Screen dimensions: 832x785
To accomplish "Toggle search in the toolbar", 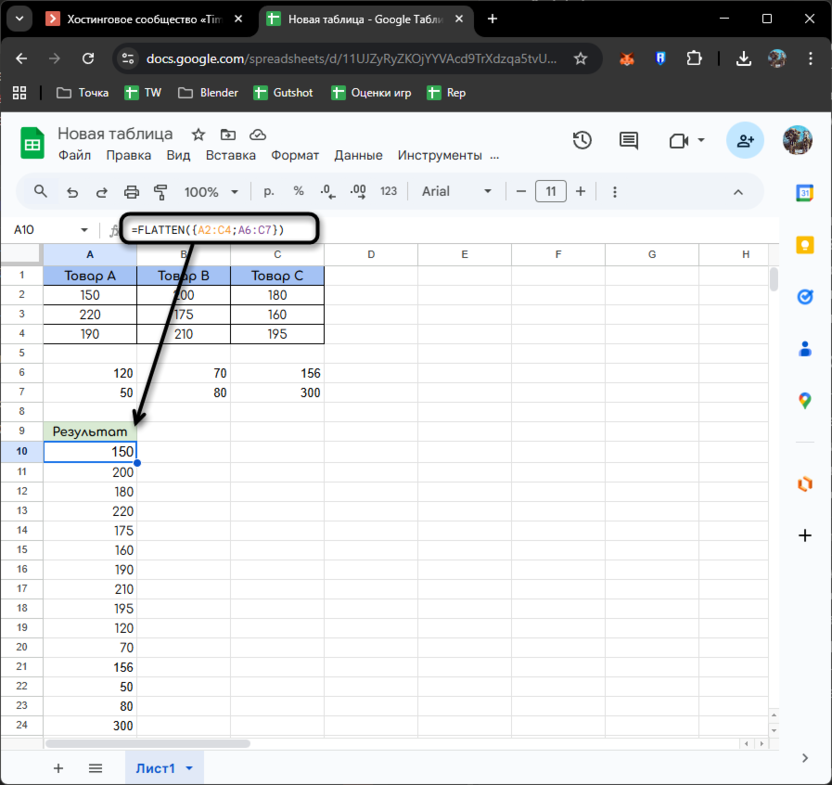I will 40,191.
